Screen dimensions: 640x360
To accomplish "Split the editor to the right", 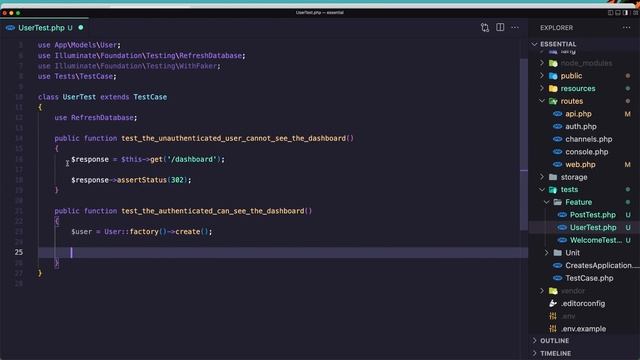I will point(500,27).
